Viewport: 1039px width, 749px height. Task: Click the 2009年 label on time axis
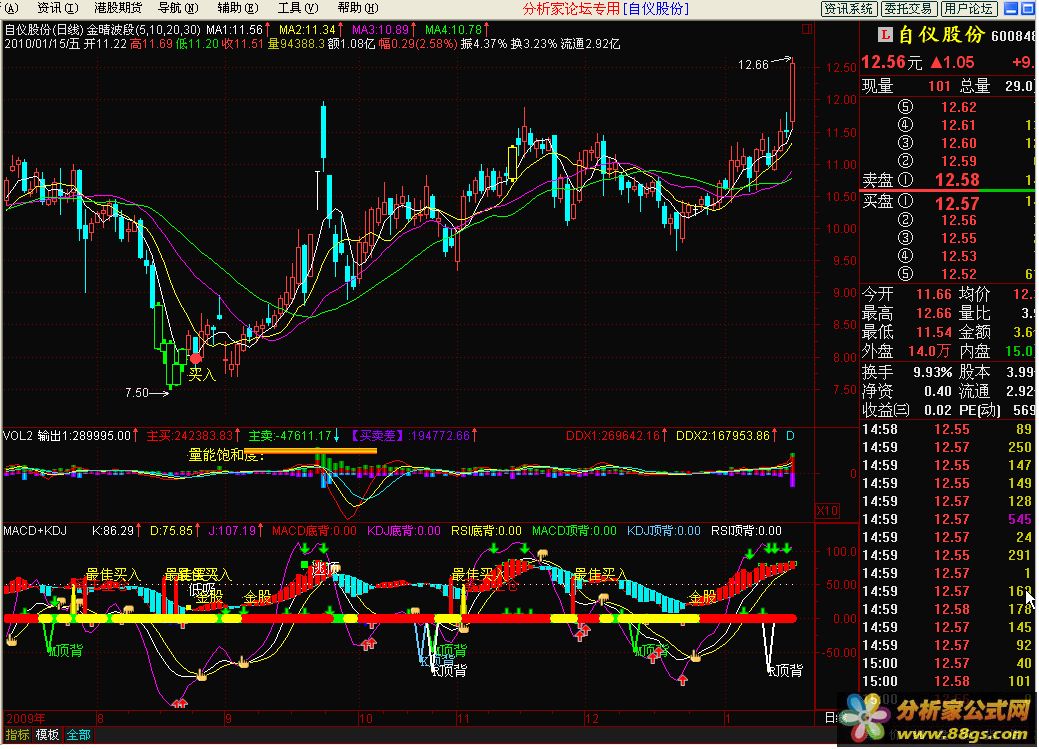tap(26, 719)
